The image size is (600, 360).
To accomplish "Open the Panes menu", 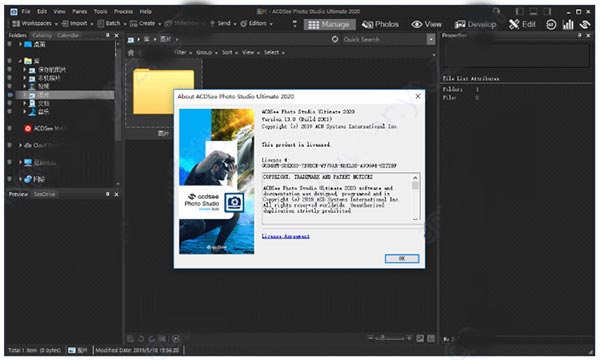I will (80, 11).
